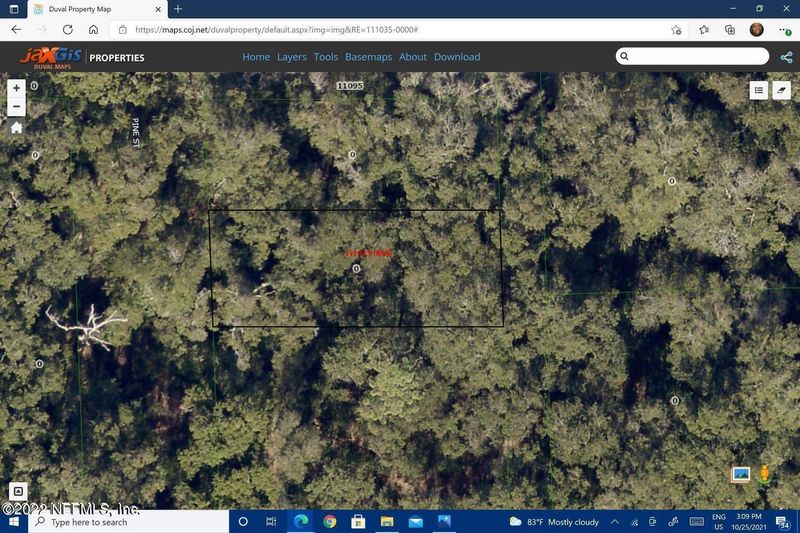This screenshot has height=533, width=800.
Task: Click the search magnifier icon
Action: 624,56
